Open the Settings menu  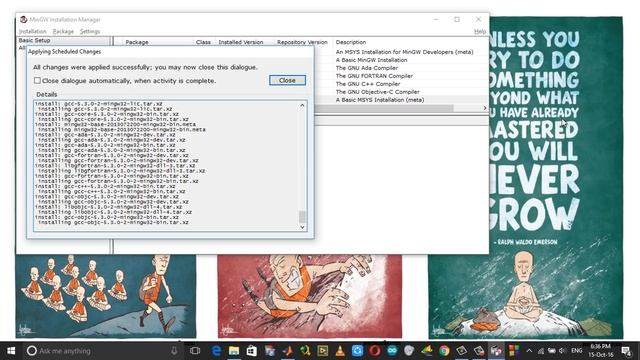(x=90, y=31)
